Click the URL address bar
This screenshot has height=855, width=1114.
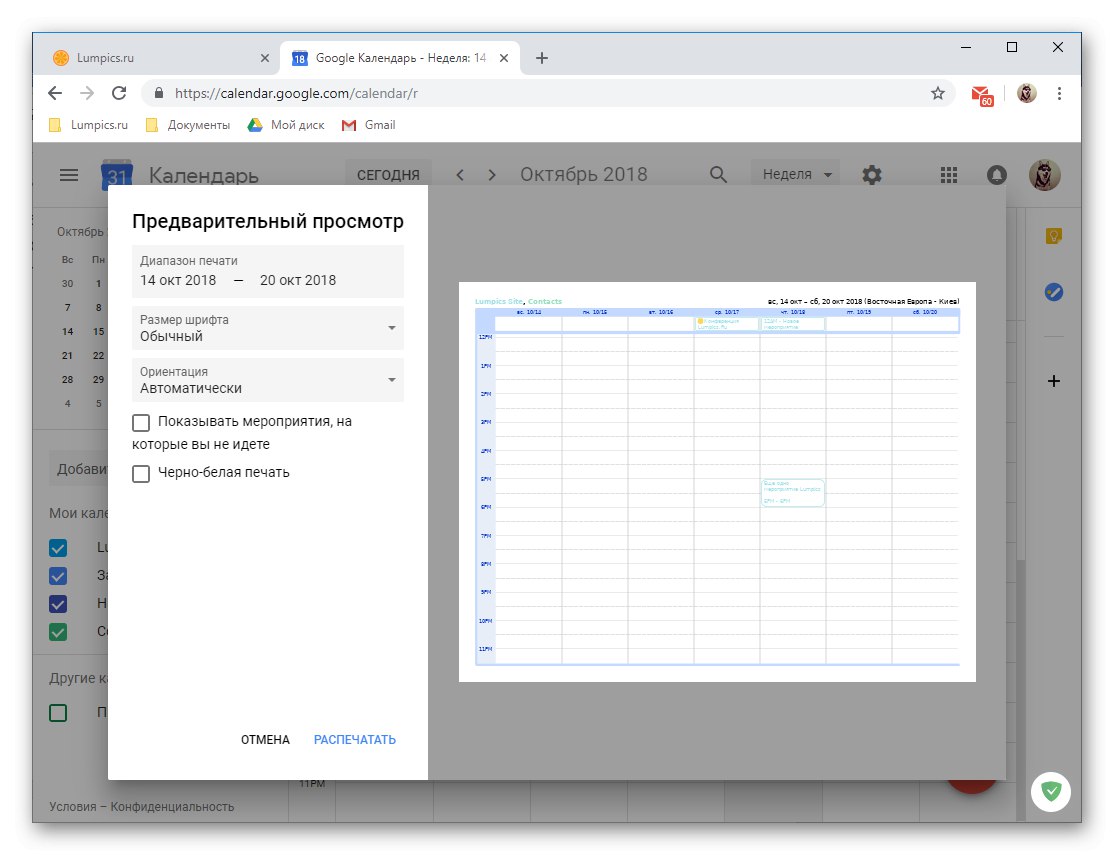point(547,93)
